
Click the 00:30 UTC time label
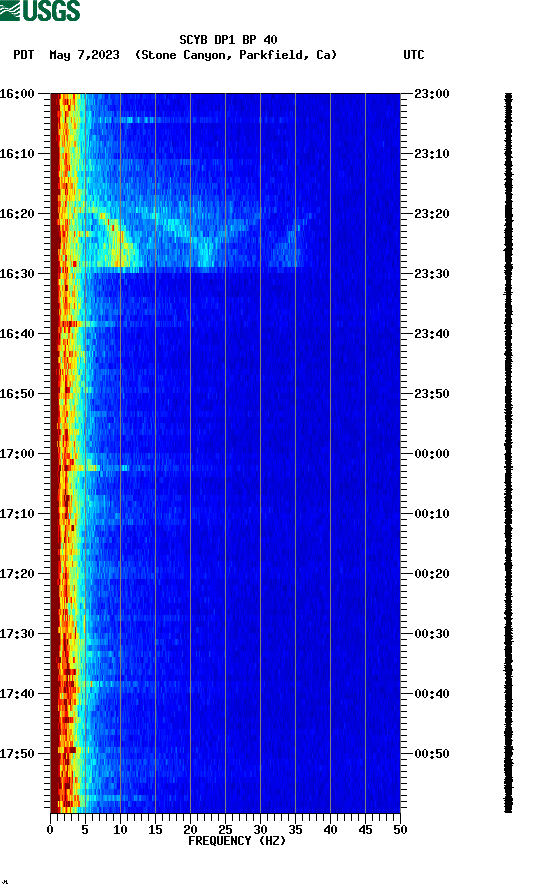click(432, 634)
